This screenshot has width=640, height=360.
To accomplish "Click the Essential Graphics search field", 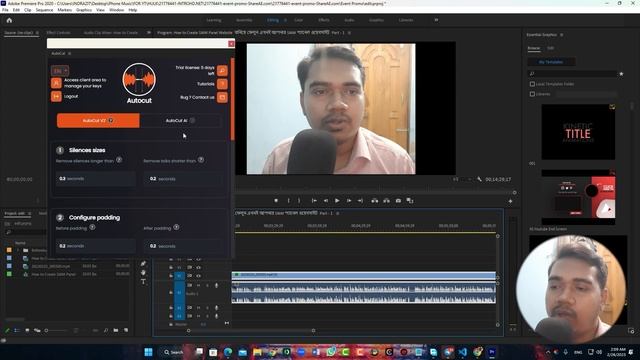I will click(x=573, y=73).
